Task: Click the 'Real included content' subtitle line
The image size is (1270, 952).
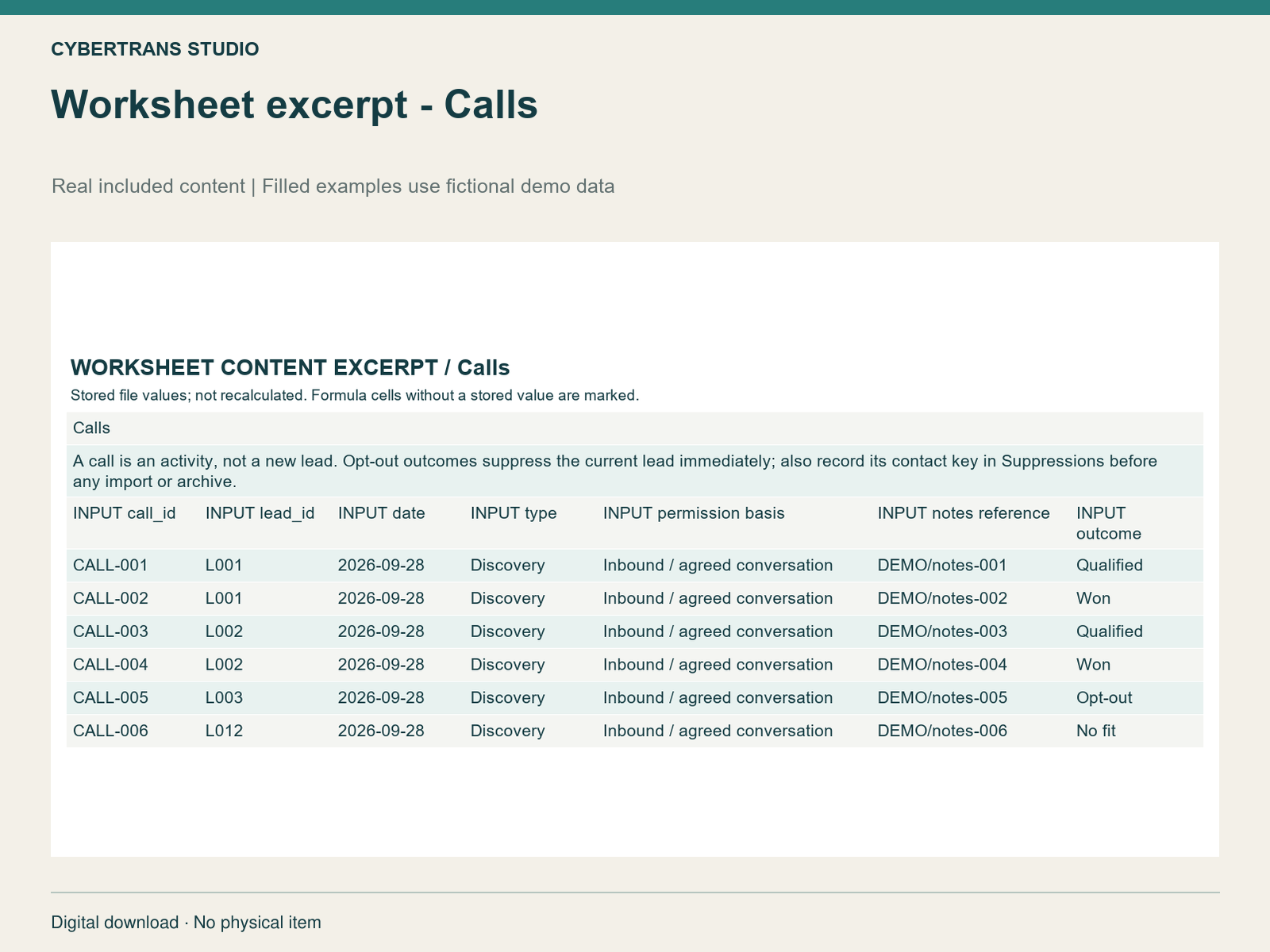Action: pyautogui.click(x=333, y=186)
